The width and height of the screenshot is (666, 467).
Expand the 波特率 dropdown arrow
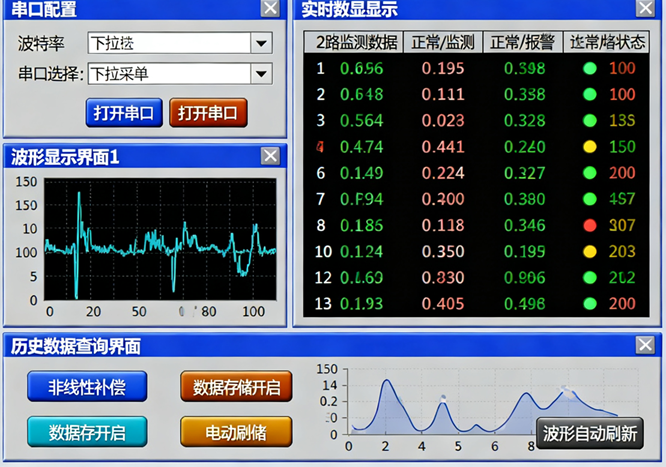point(261,43)
